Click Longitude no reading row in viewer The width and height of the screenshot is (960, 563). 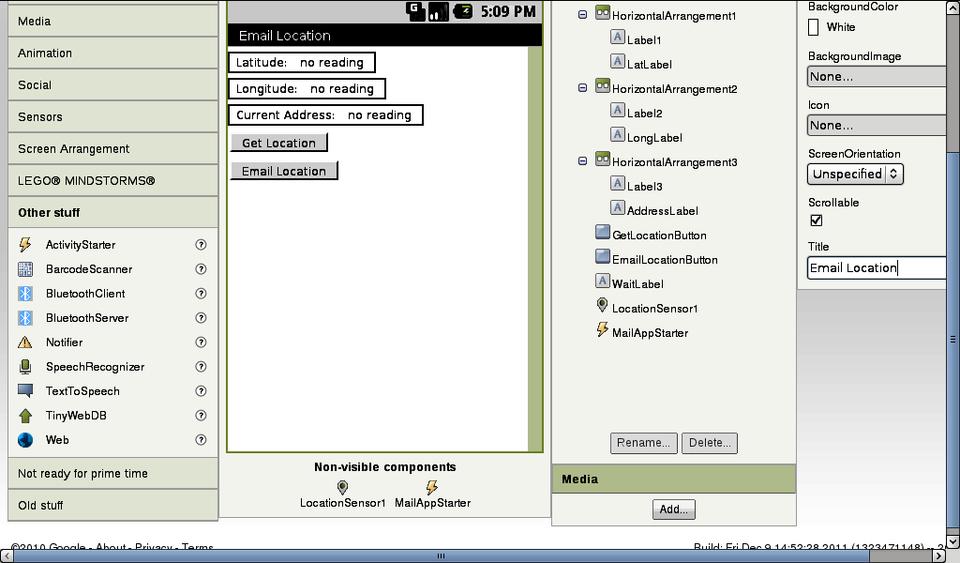click(x=307, y=89)
